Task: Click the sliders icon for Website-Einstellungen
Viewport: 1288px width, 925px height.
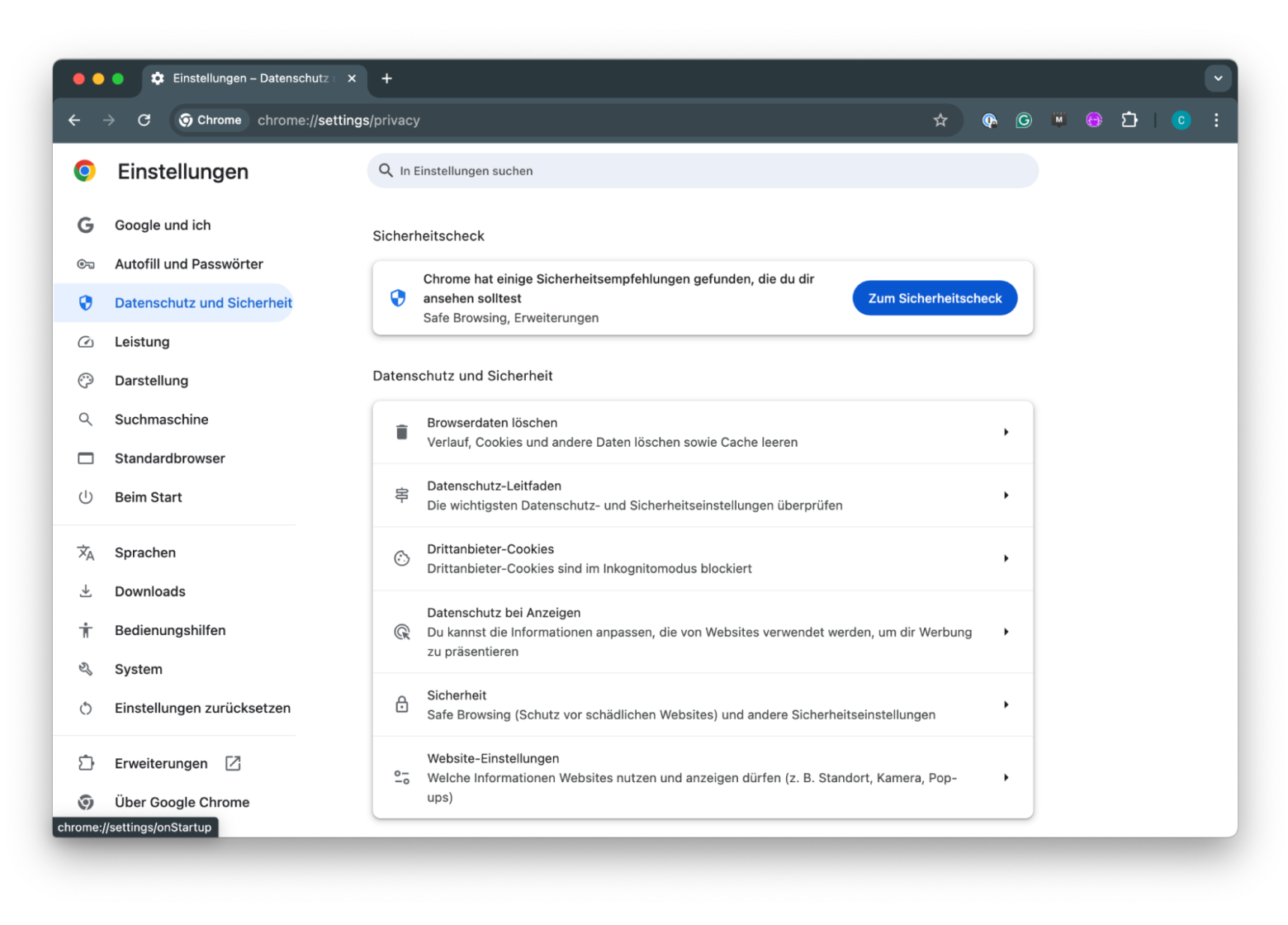Action: (402, 778)
